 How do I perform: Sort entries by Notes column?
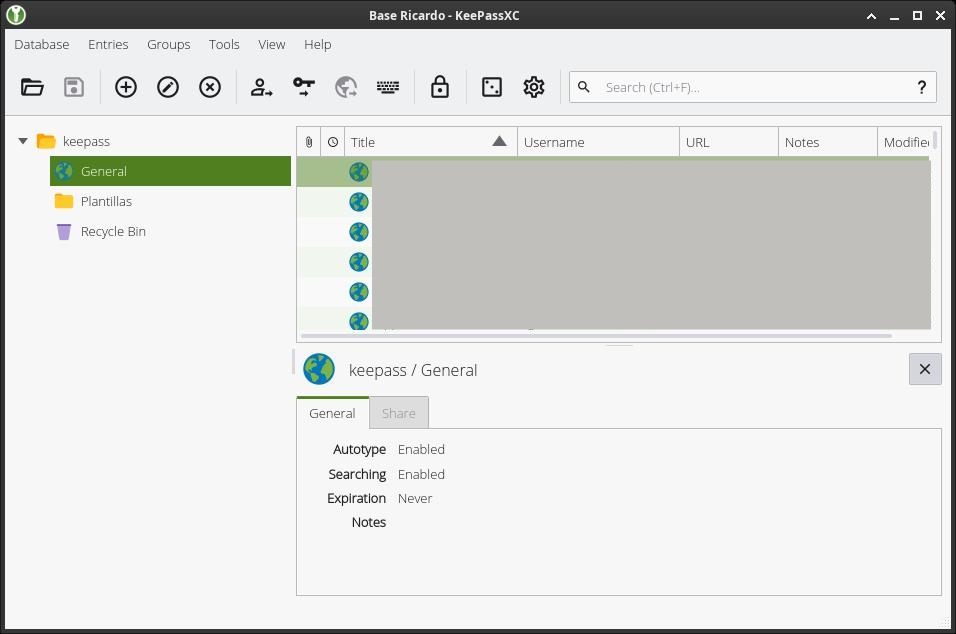tap(827, 142)
